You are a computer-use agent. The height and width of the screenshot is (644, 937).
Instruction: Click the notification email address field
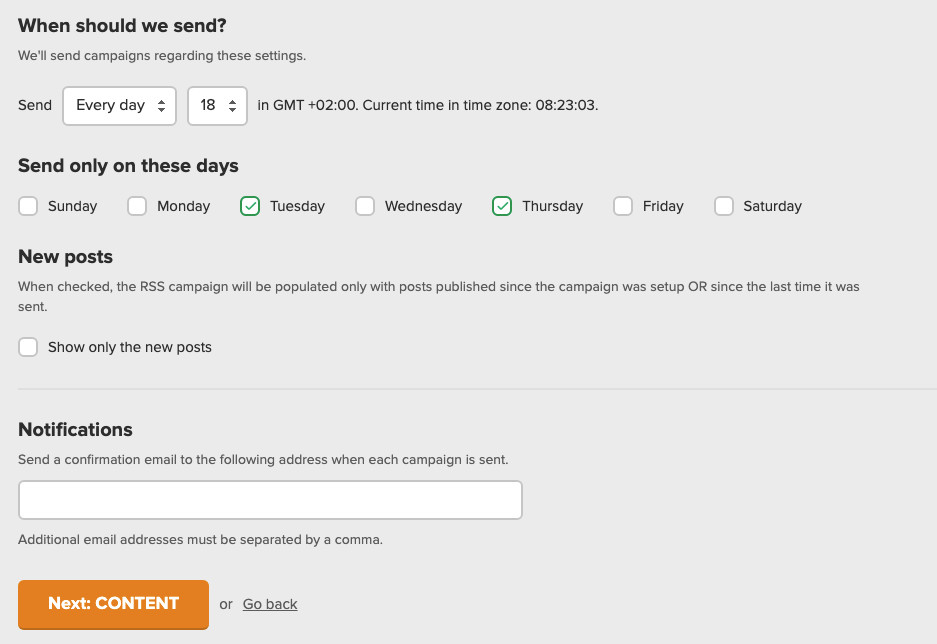(270, 499)
